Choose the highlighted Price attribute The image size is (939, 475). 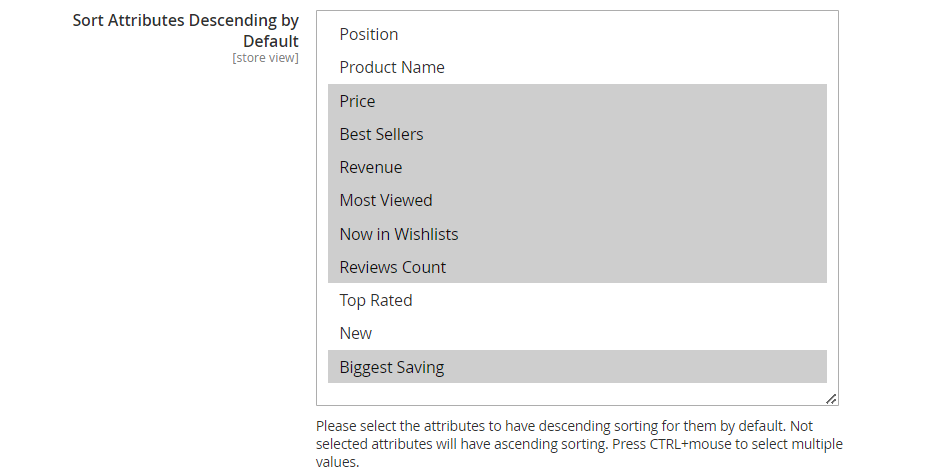(577, 101)
